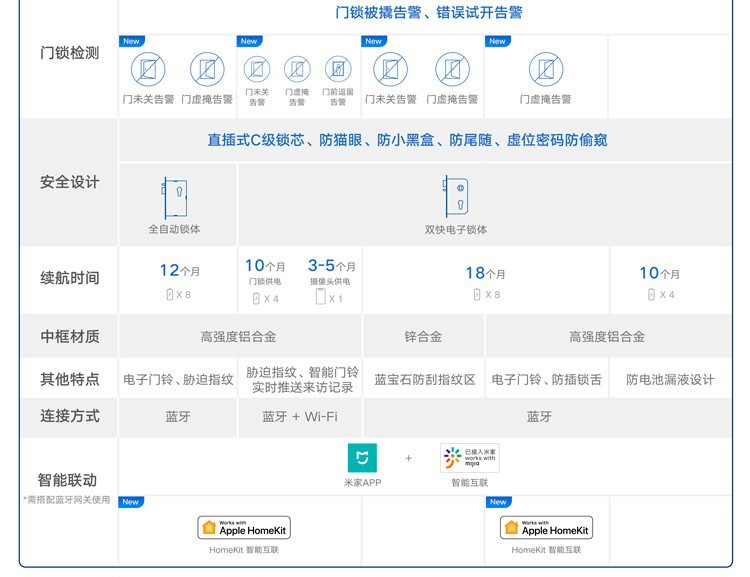Viewport: 750px width, 577px height.
Task: Click the battery icon under 18个月
Action: pyautogui.click(x=477, y=294)
